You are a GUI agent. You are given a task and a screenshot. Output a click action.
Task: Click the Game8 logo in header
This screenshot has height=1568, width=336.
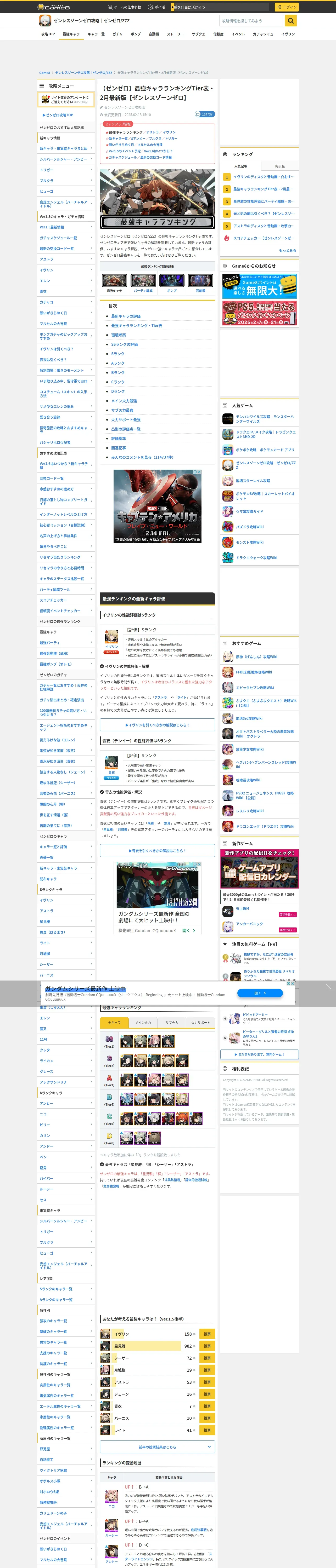(x=54, y=7)
